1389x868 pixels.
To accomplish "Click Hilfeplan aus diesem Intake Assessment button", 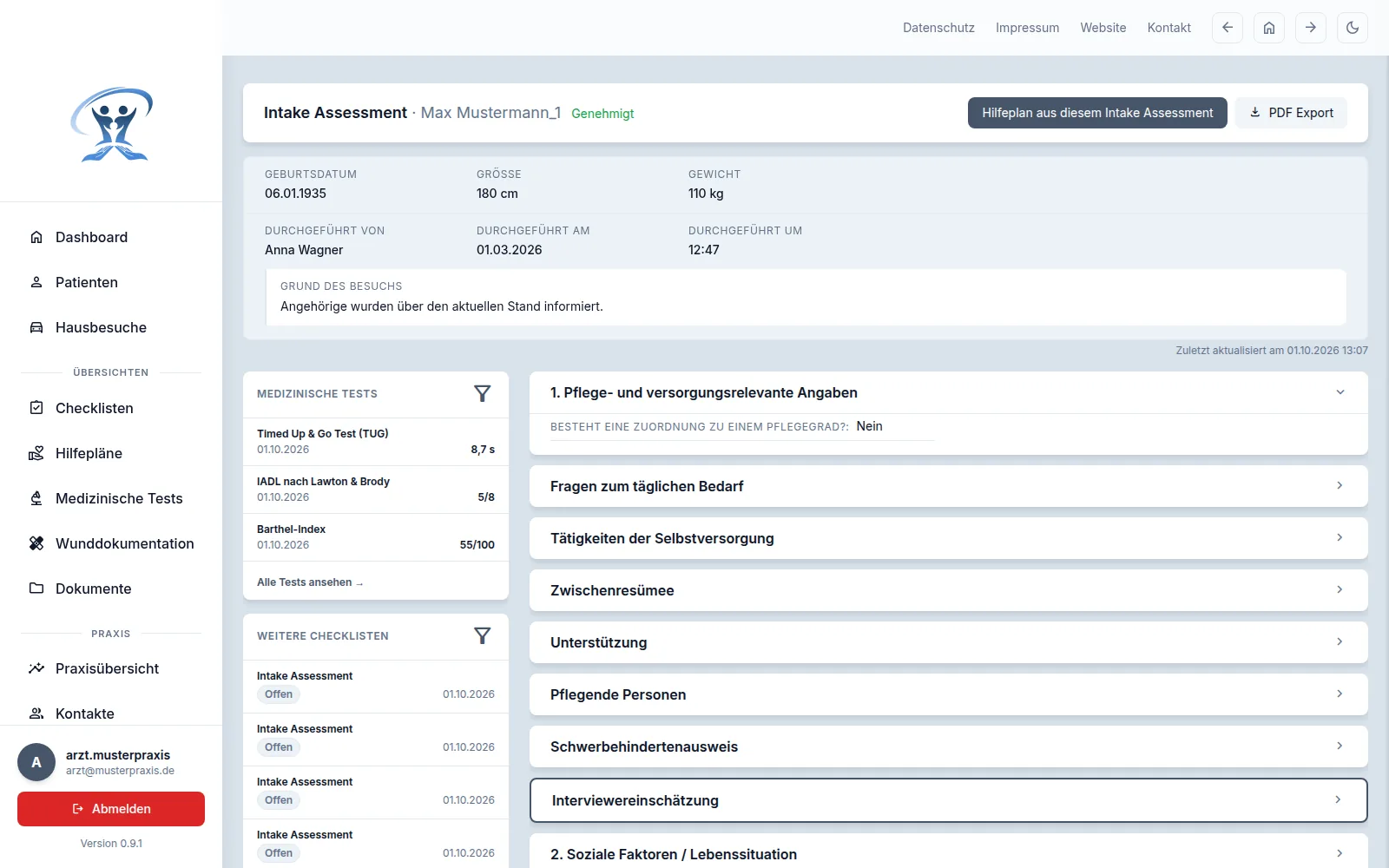I will click(1097, 113).
